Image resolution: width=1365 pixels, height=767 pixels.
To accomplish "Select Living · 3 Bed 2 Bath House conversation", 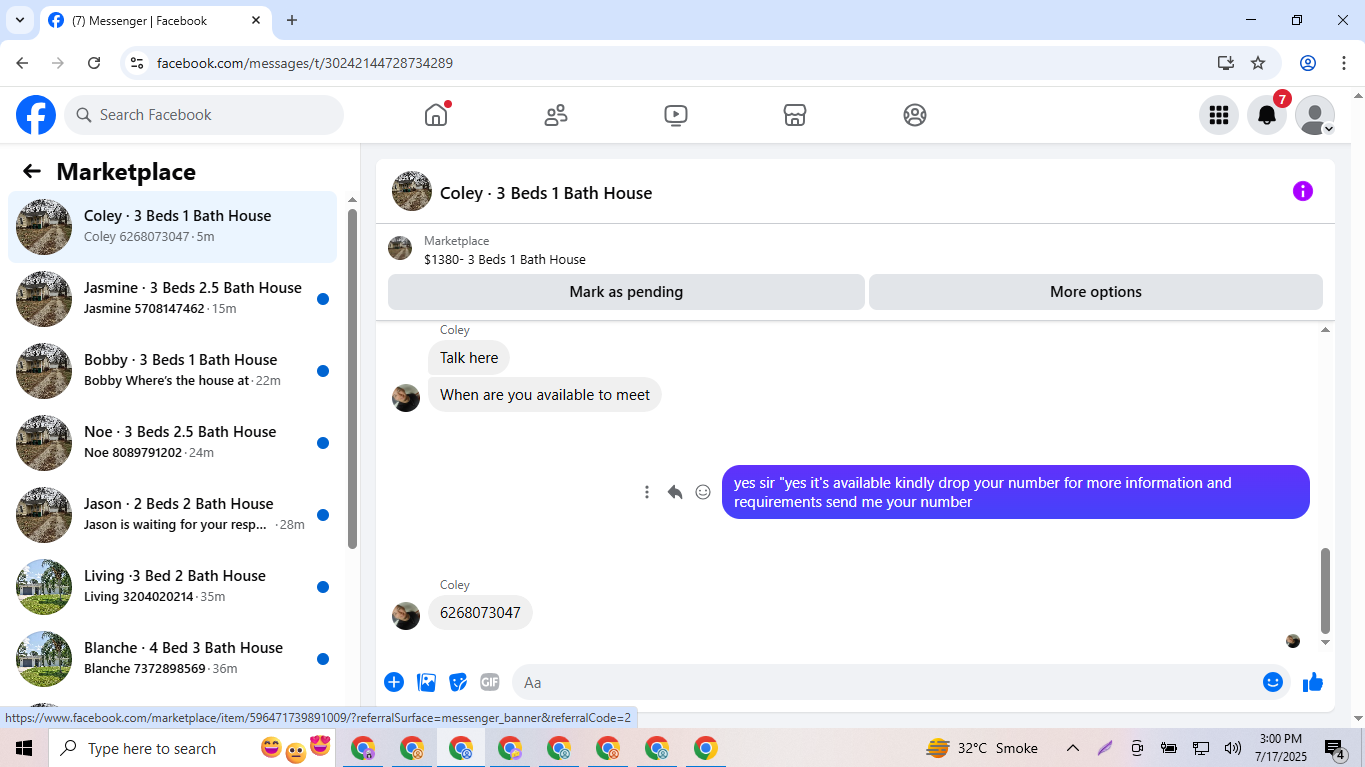I will pyautogui.click(x=172, y=587).
